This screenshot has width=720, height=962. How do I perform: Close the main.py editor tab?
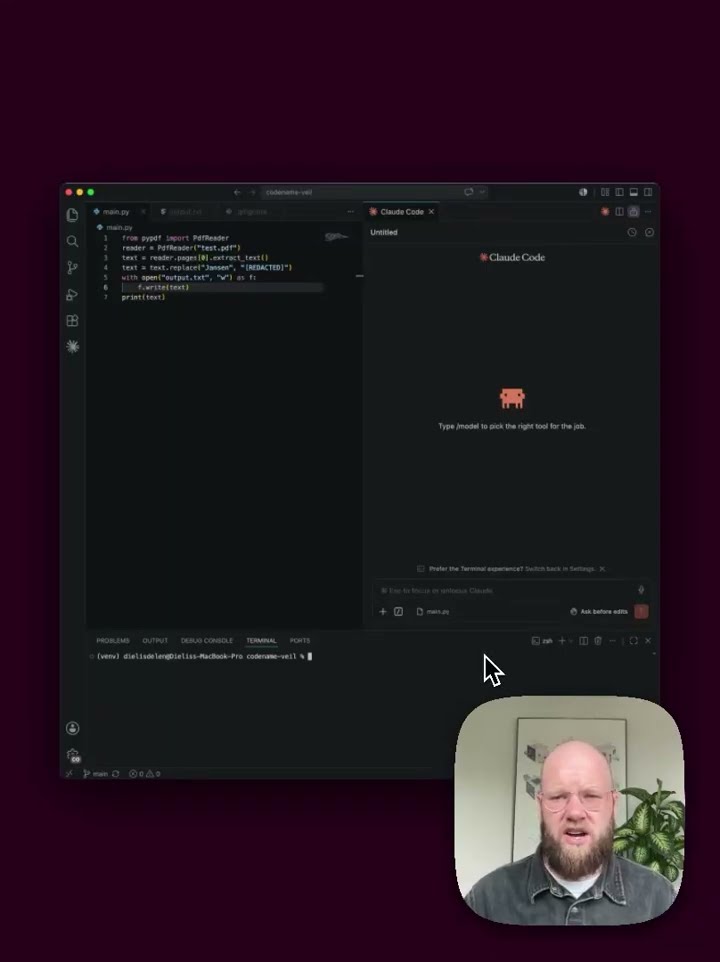[144, 212]
